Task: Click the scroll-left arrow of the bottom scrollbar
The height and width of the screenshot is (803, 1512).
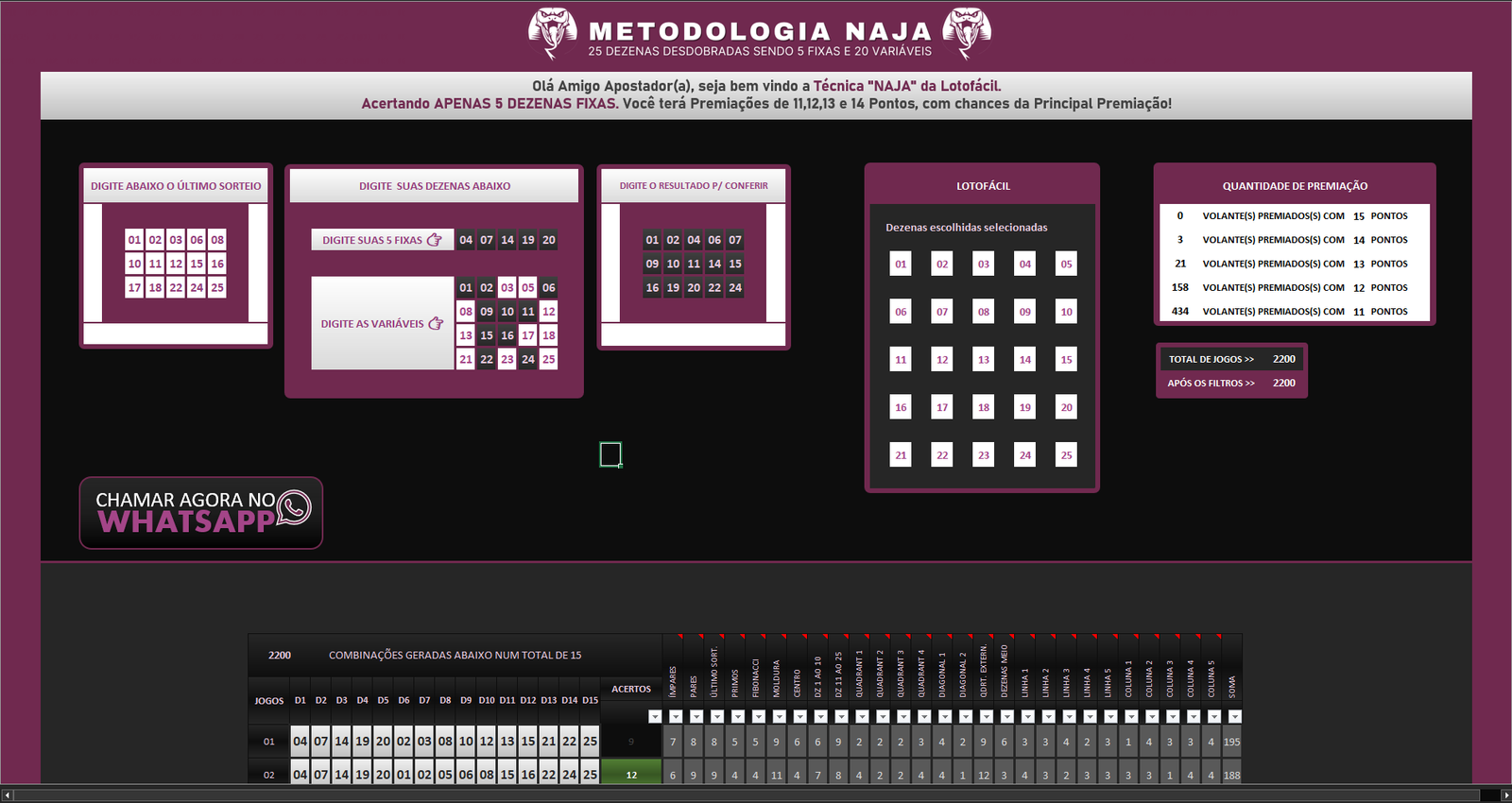Action: click(x=7, y=795)
